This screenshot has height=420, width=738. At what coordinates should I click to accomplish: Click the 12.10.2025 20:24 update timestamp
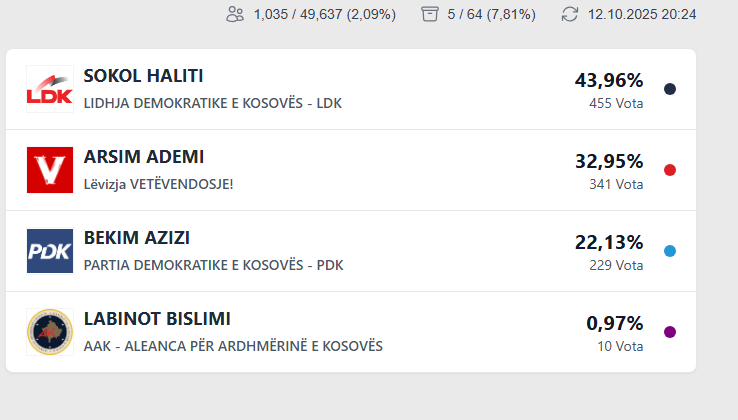(642, 14)
